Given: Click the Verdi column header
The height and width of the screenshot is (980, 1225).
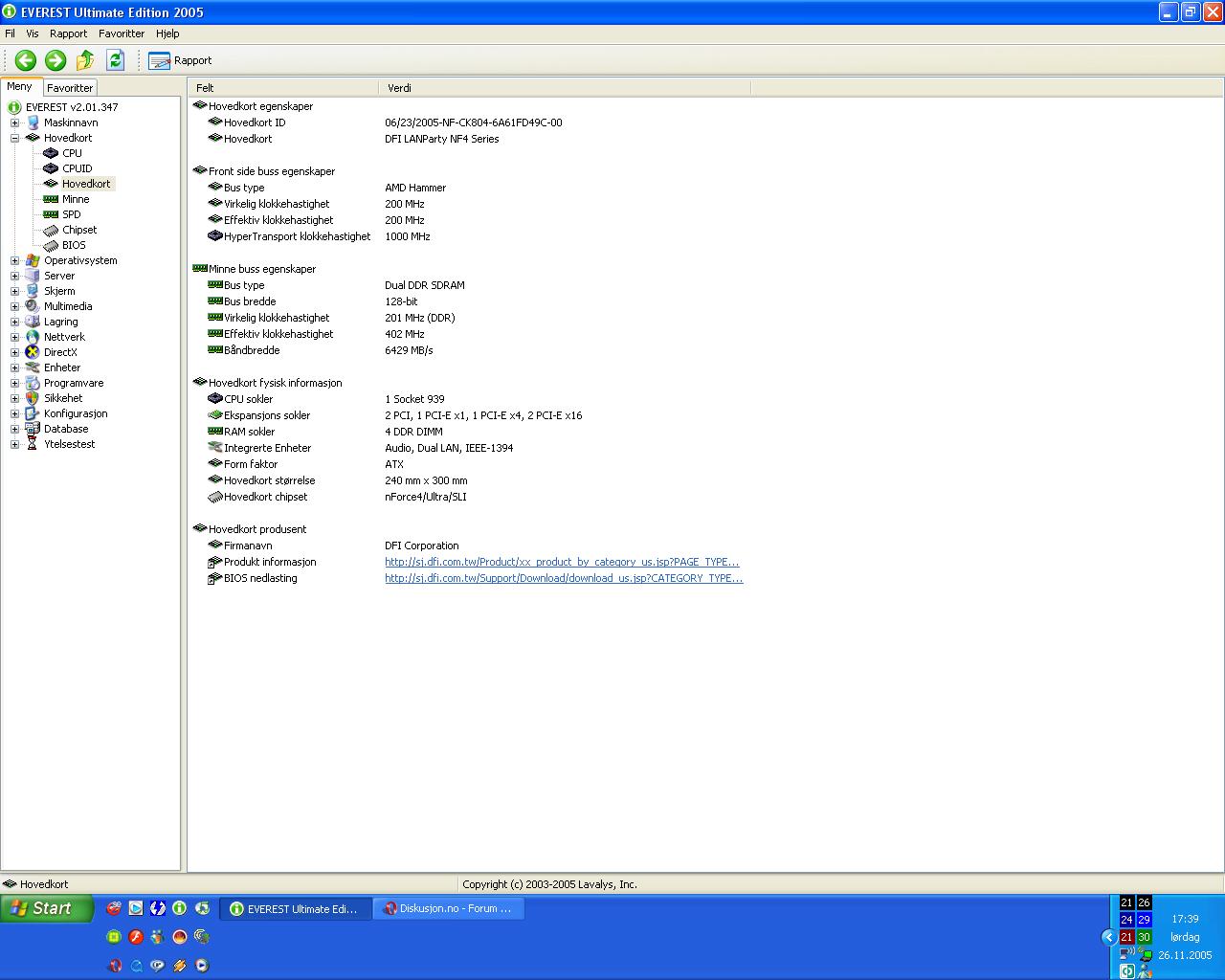Looking at the screenshot, I should pos(565,88).
